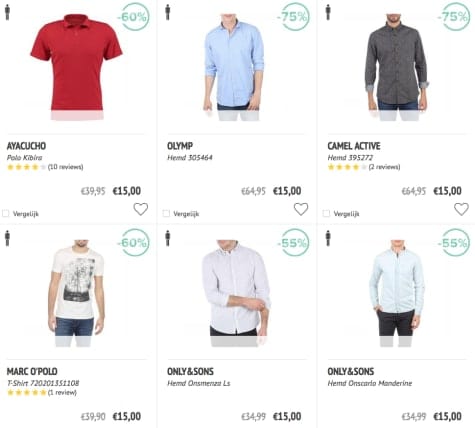The image size is (475, 428).
Task: Open the 2 reviews for the Camel Active shirt
Action: coord(384,167)
